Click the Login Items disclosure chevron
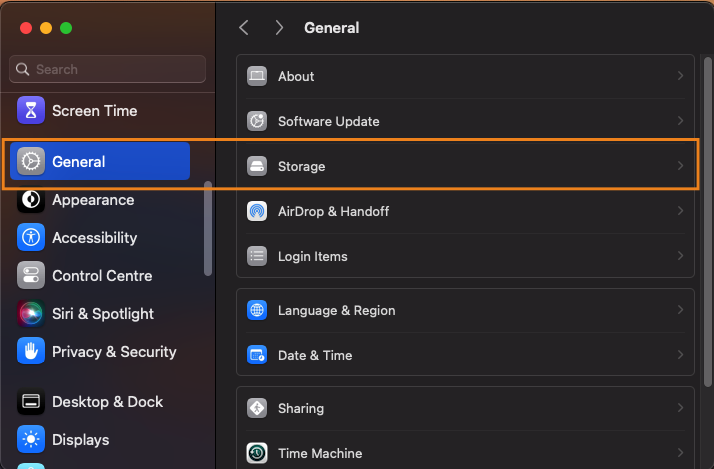Viewport: 714px width, 469px height. [680, 256]
